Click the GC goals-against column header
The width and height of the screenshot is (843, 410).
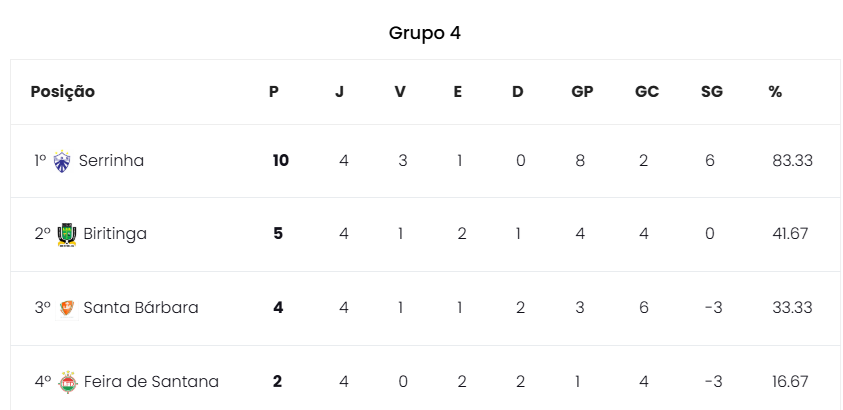pos(647,92)
